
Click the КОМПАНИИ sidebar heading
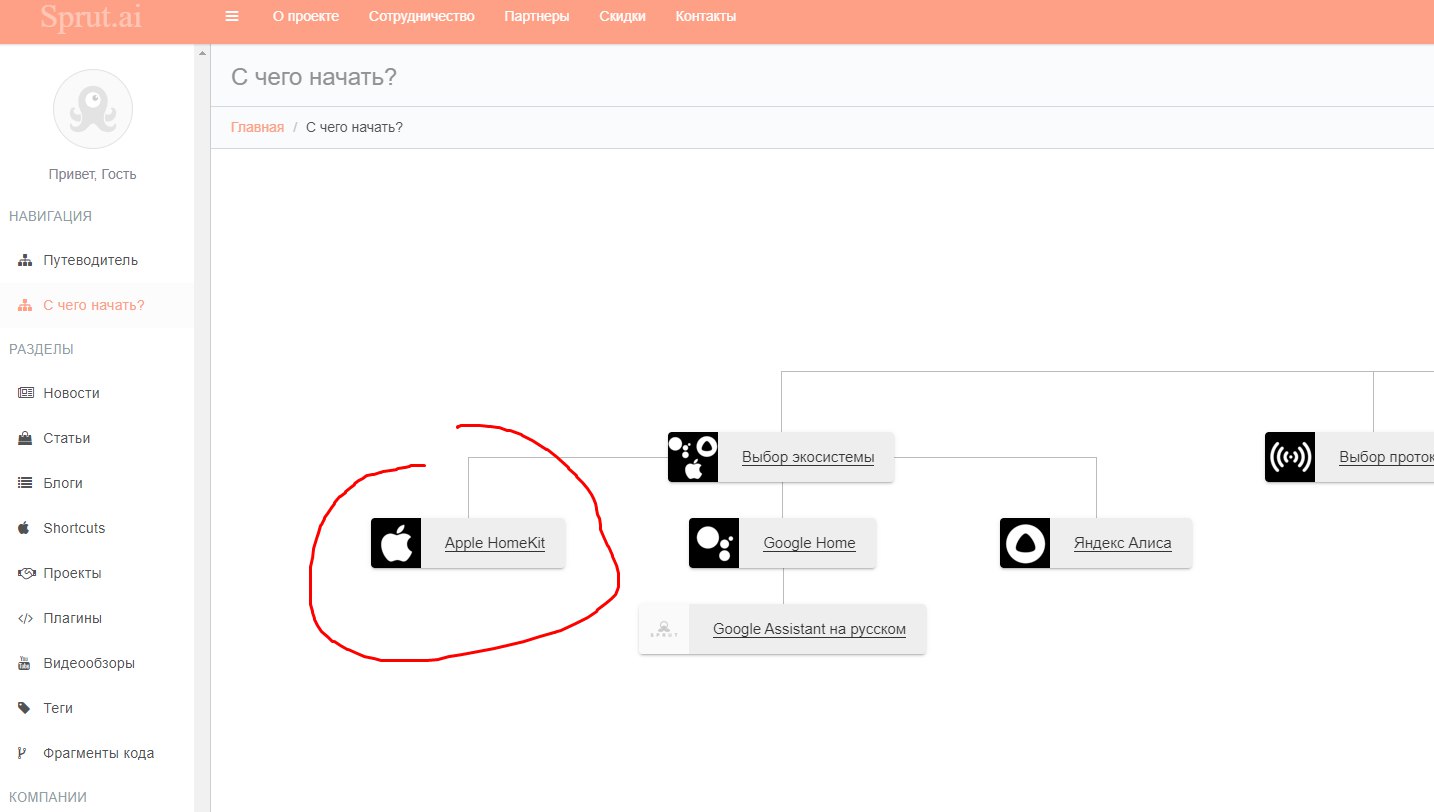coord(48,797)
